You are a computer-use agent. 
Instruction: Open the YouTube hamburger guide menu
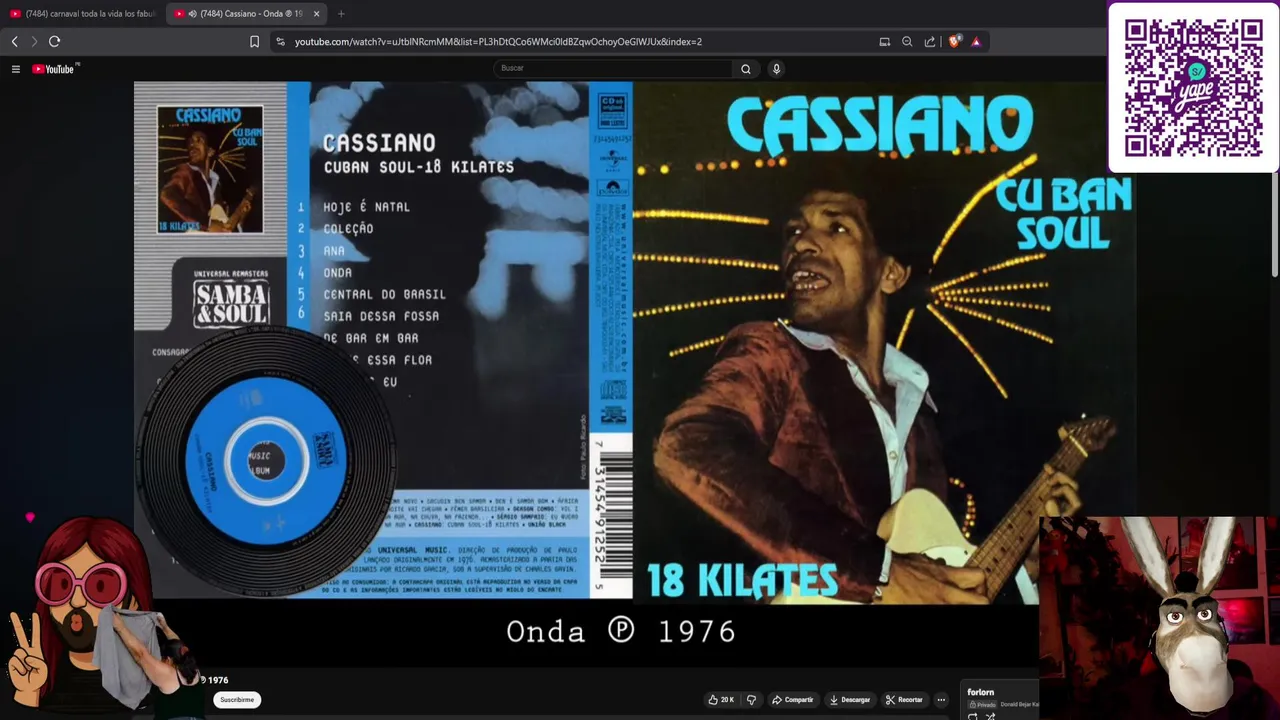point(16,69)
